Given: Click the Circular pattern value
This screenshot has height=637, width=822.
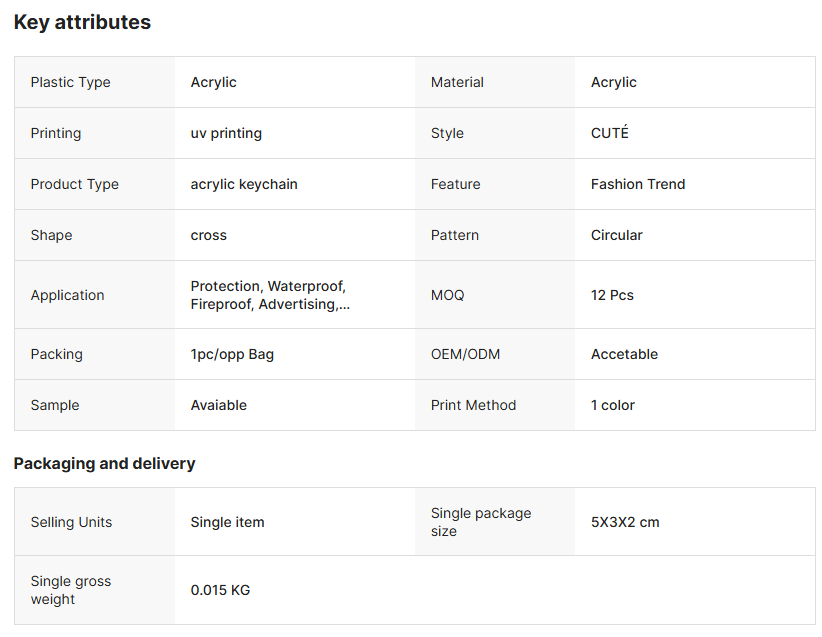Looking at the screenshot, I should click(616, 235).
